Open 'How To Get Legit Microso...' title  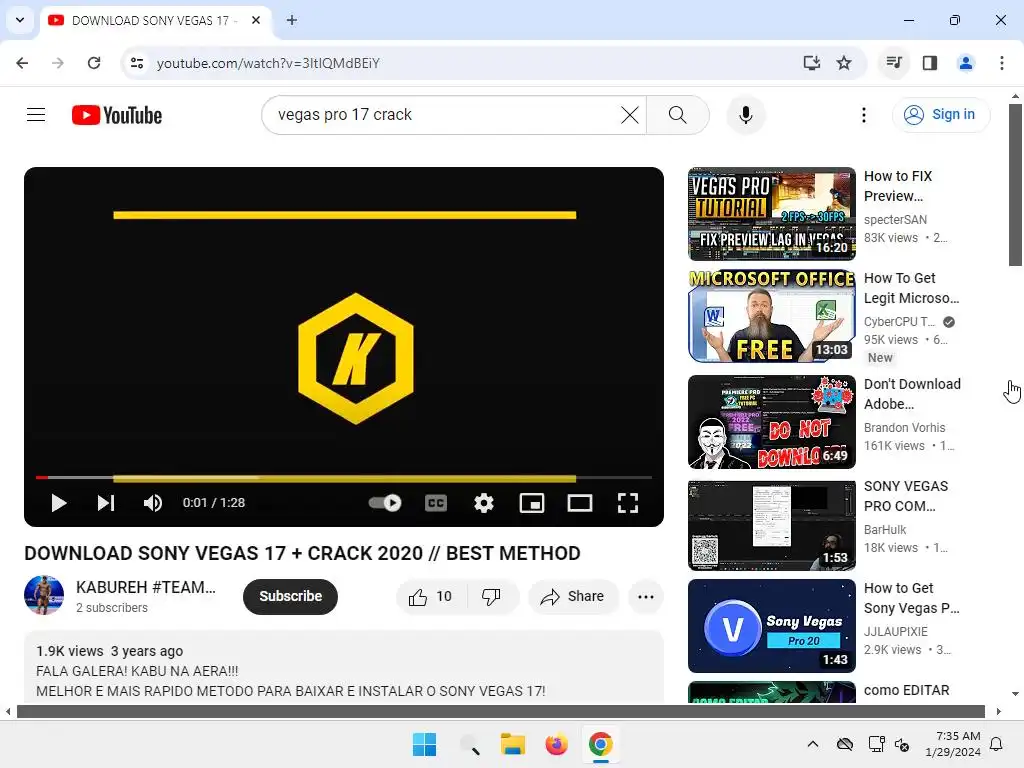point(912,288)
